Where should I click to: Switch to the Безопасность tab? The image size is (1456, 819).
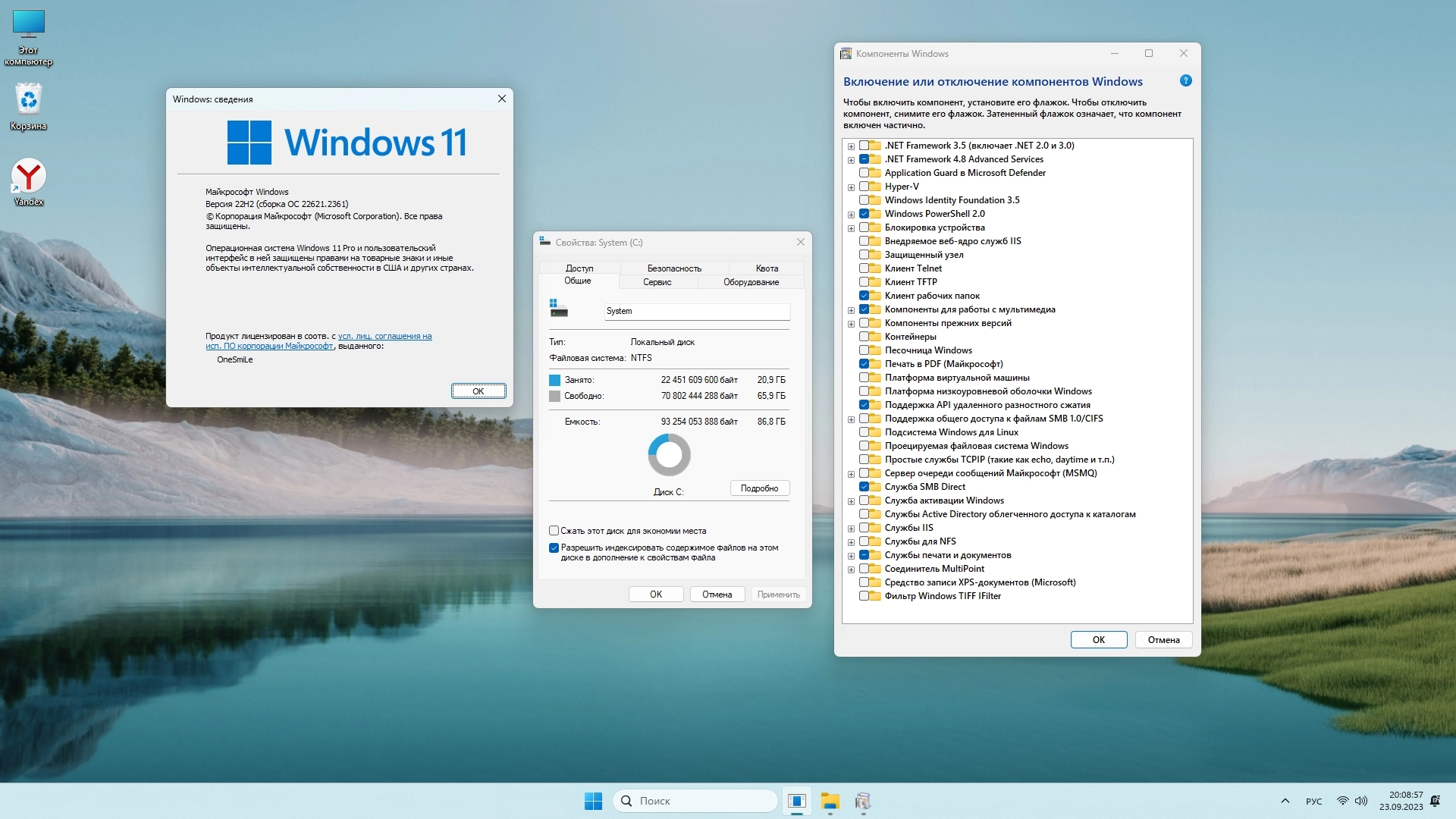pyautogui.click(x=673, y=268)
